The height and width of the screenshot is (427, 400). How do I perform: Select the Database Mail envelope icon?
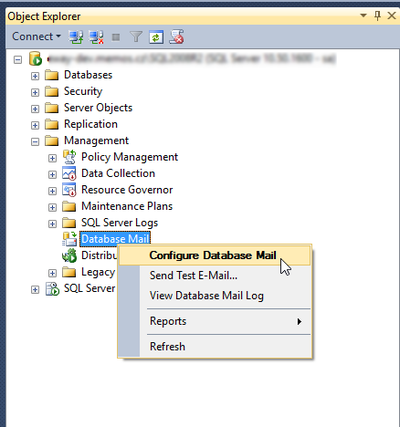point(70,239)
